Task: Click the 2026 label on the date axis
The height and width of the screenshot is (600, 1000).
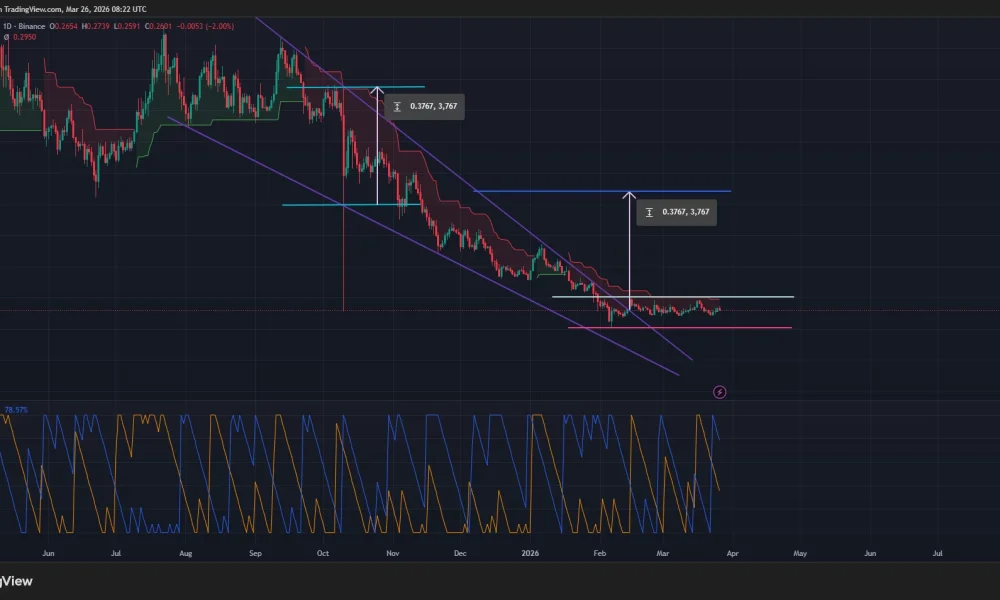Action: [529, 552]
